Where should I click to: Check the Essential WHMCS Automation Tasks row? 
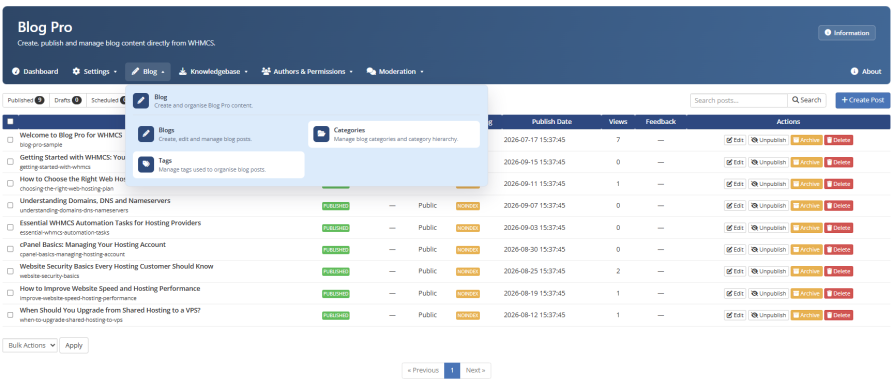tap(10, 227)
